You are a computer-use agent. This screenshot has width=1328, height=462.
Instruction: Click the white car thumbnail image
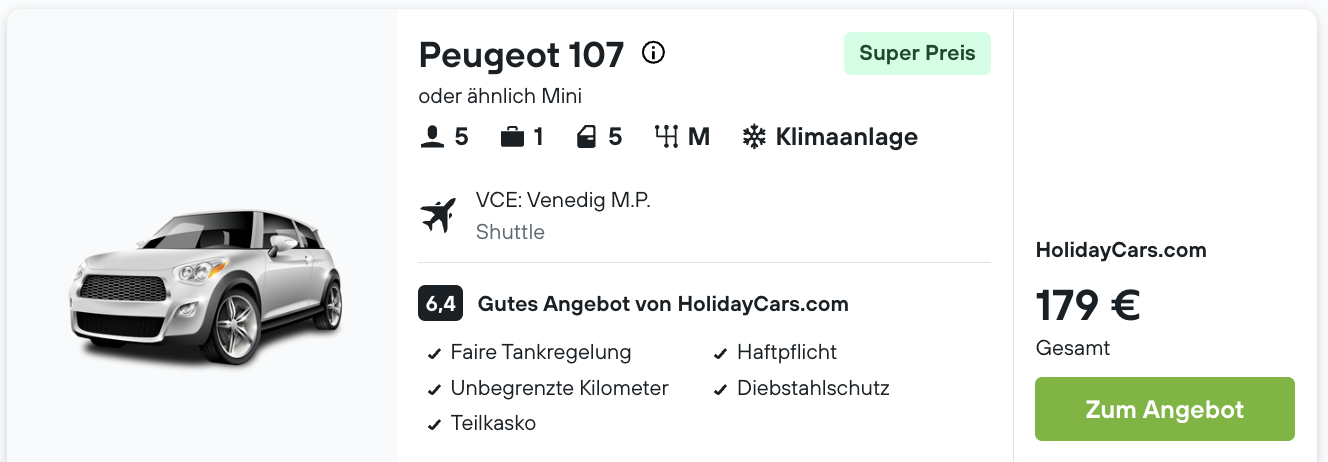click(205, 288)
